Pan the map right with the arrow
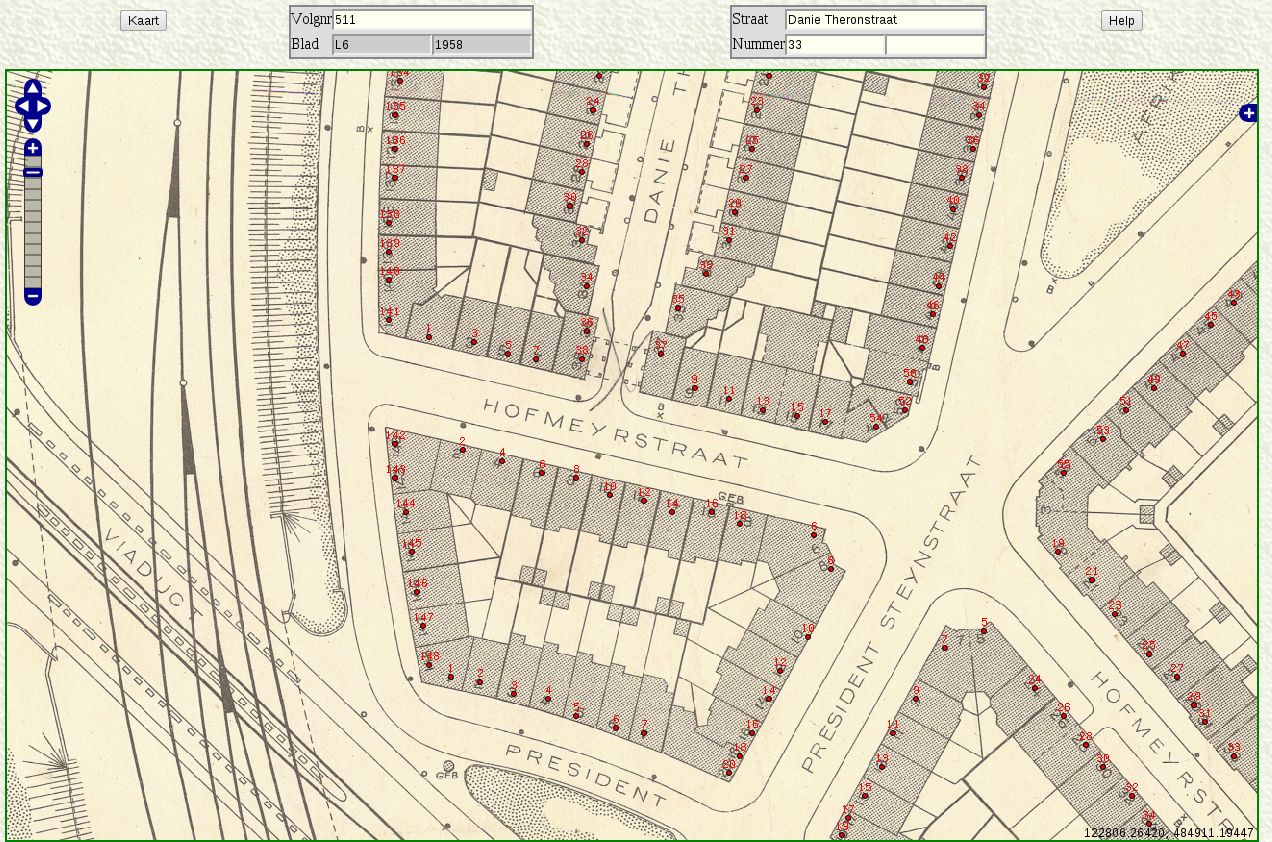The image size is (1272, 842). click(43, 106)
